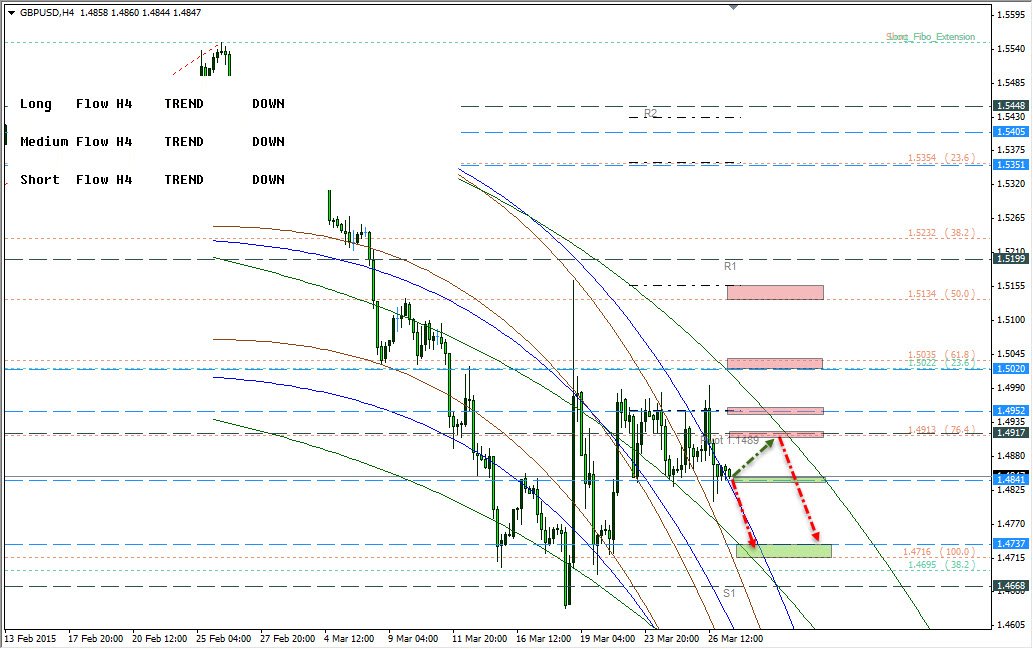Select Fibonacci label 1.4913 (76.4)

point(941,430)
